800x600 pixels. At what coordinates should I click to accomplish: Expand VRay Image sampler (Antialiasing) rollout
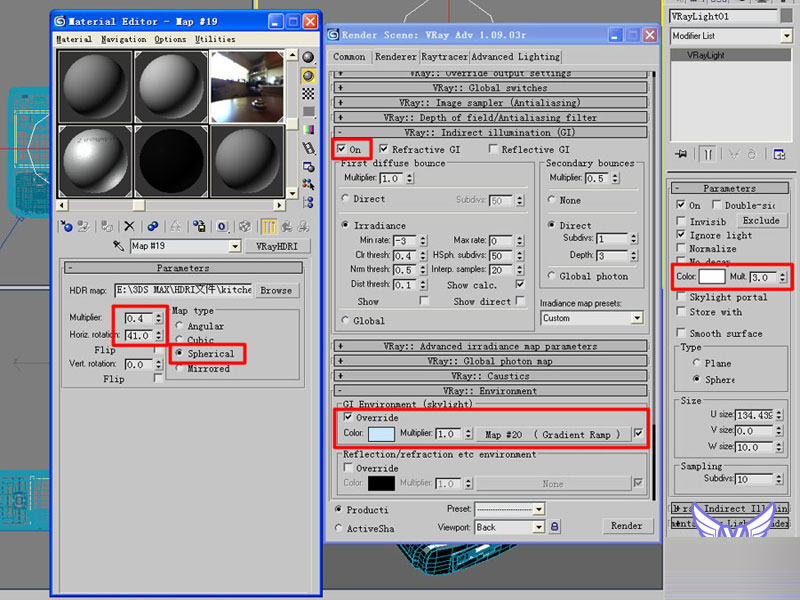pyautogui.click(x=490, y=103)
